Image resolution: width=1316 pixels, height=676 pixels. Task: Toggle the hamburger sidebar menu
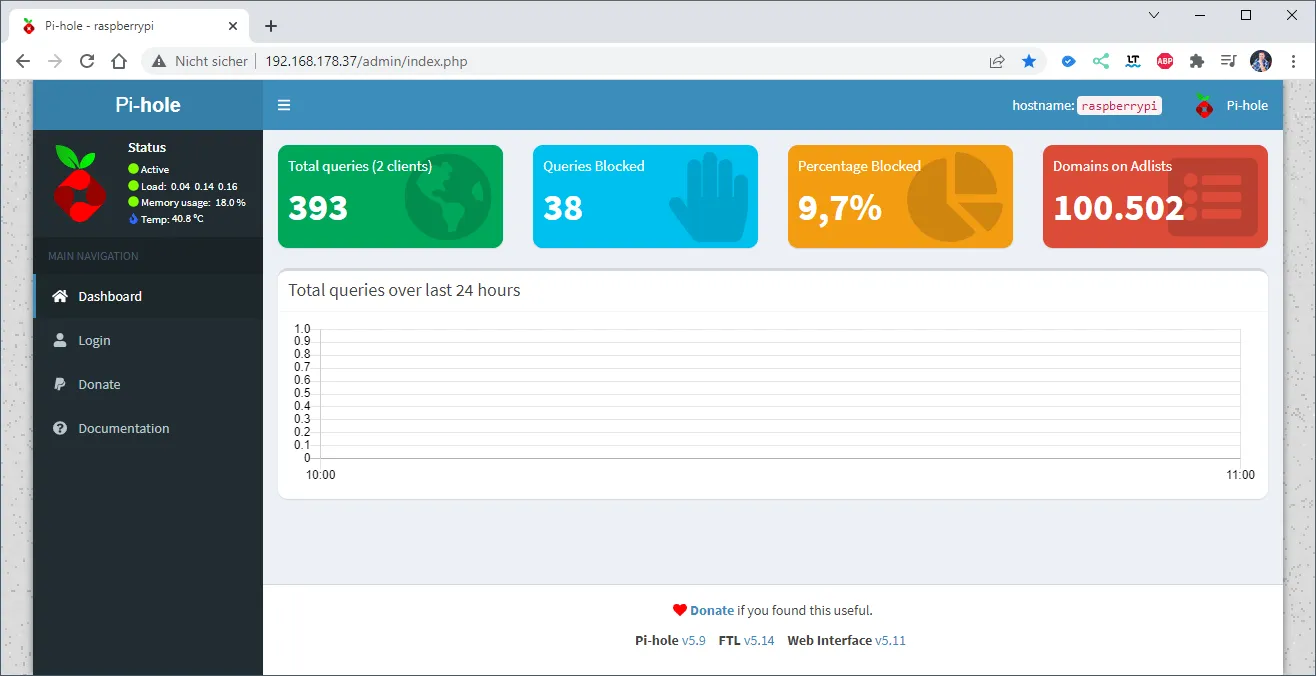coord(284,105)
